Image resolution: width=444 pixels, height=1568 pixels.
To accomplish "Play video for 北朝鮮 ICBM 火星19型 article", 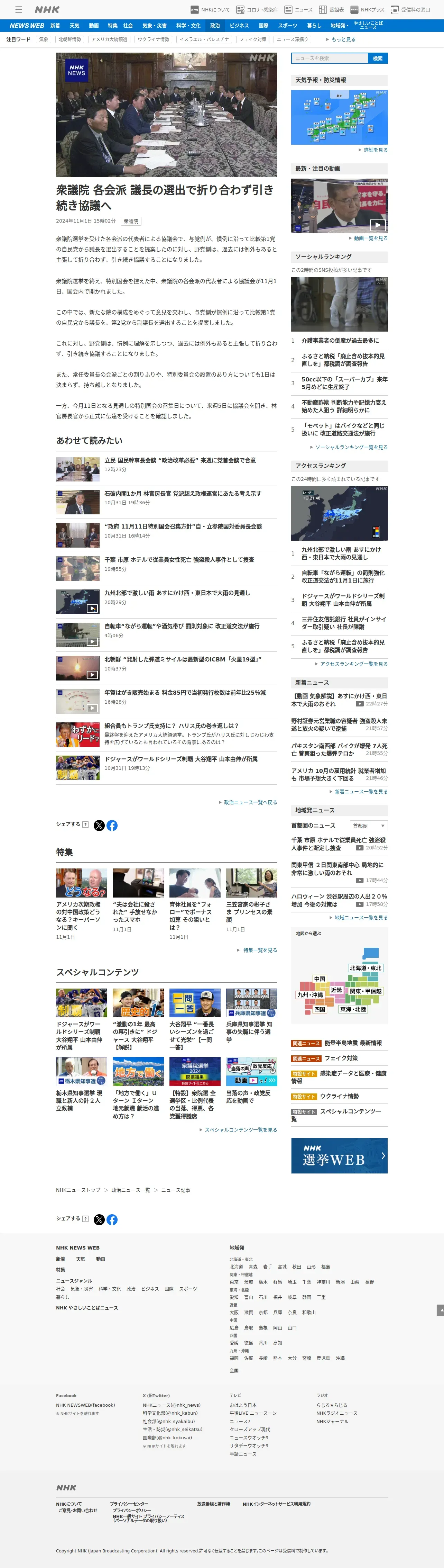I will click(92, 674).
